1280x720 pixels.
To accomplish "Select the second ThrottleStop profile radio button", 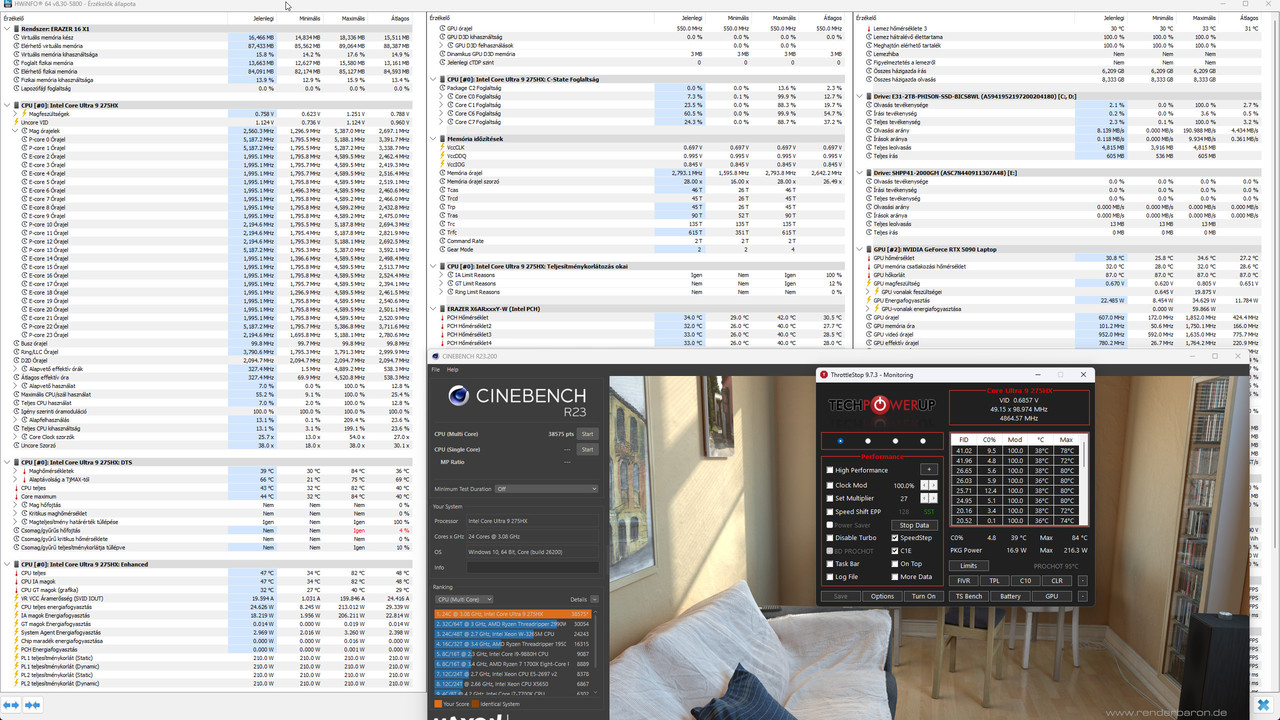I will pos(867,441).
